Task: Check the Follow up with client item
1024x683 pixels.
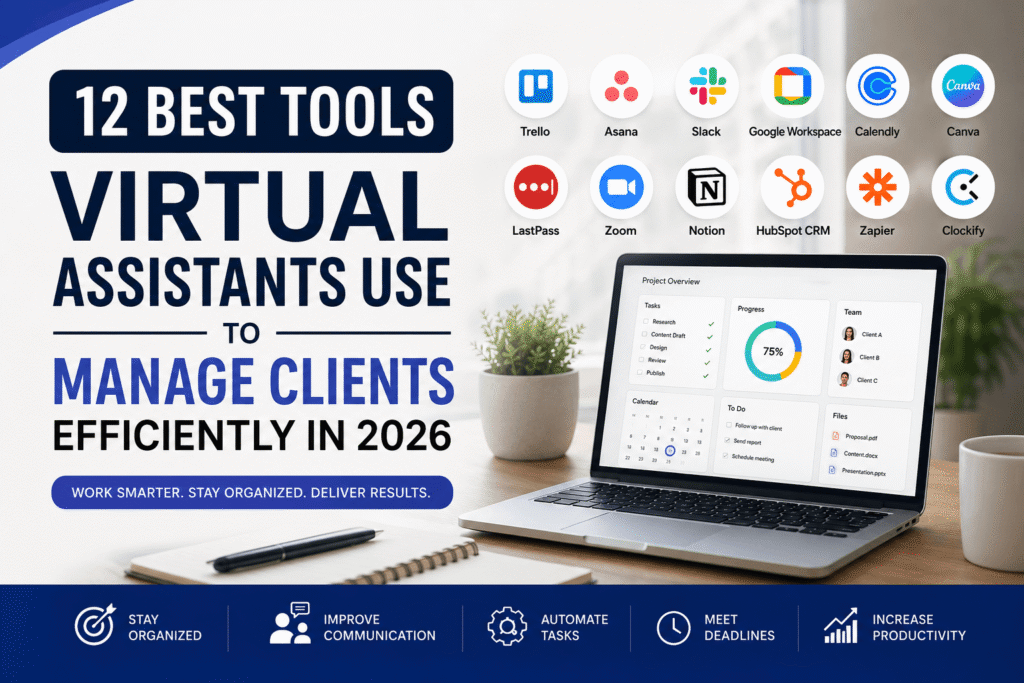Action: (729, 424)
